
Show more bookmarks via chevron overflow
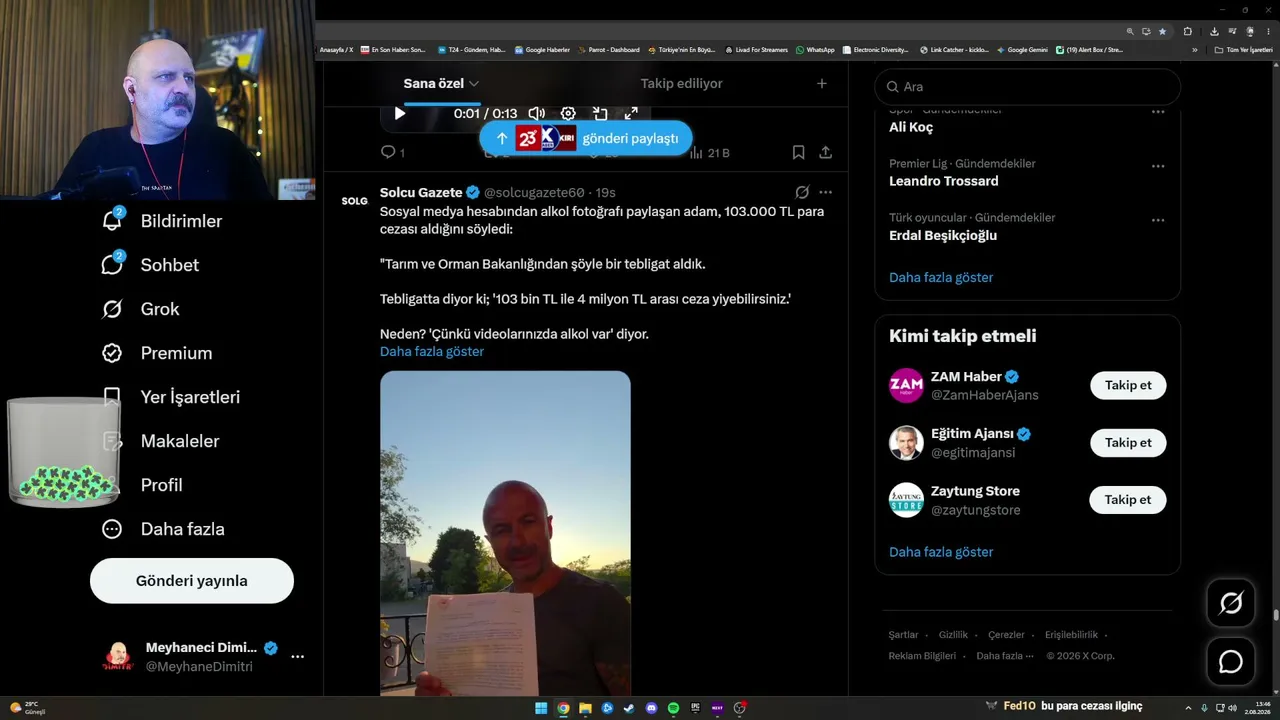(x=1194, y=50)
